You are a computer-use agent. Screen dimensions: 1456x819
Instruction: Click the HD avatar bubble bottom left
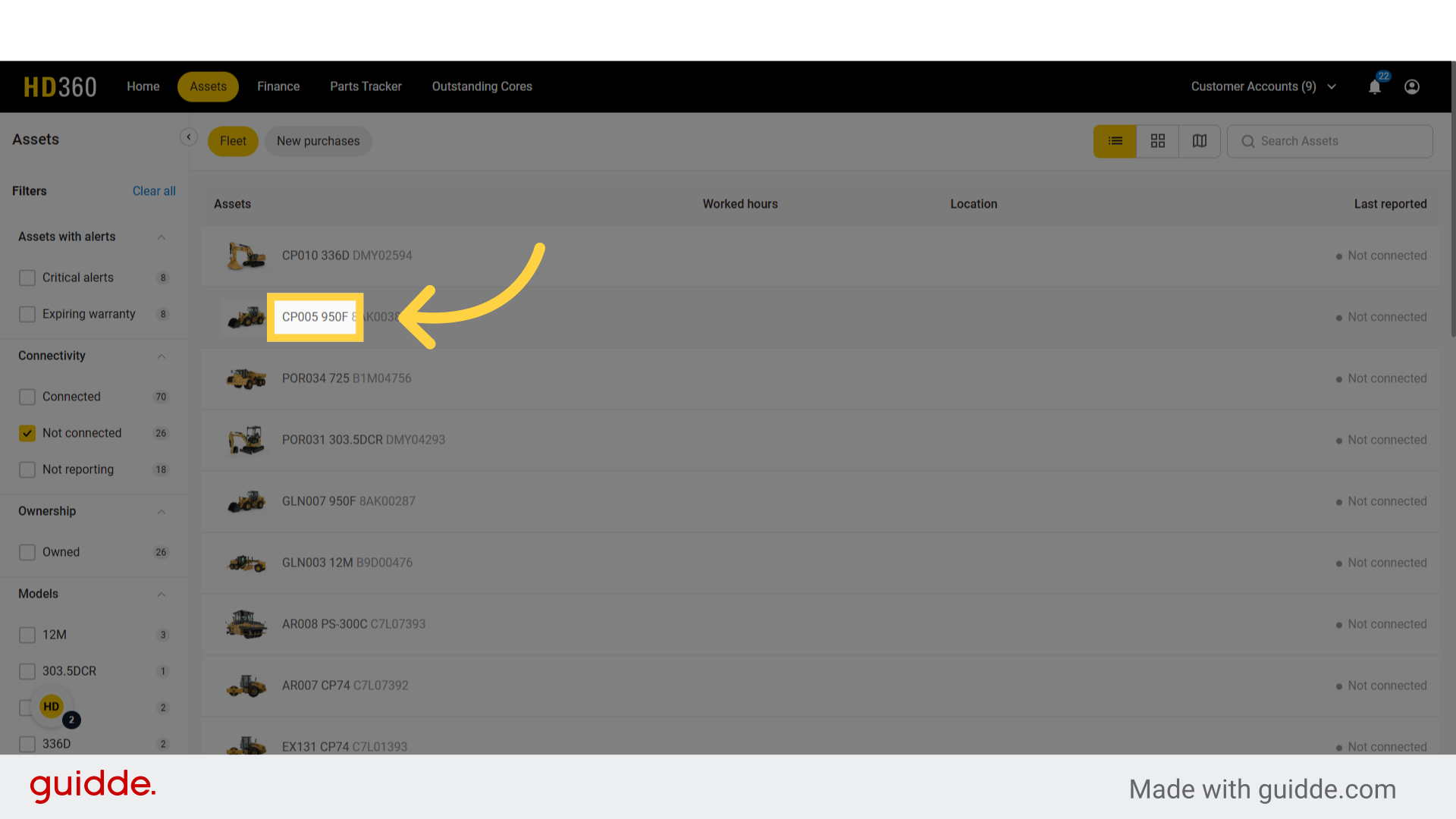51,706
